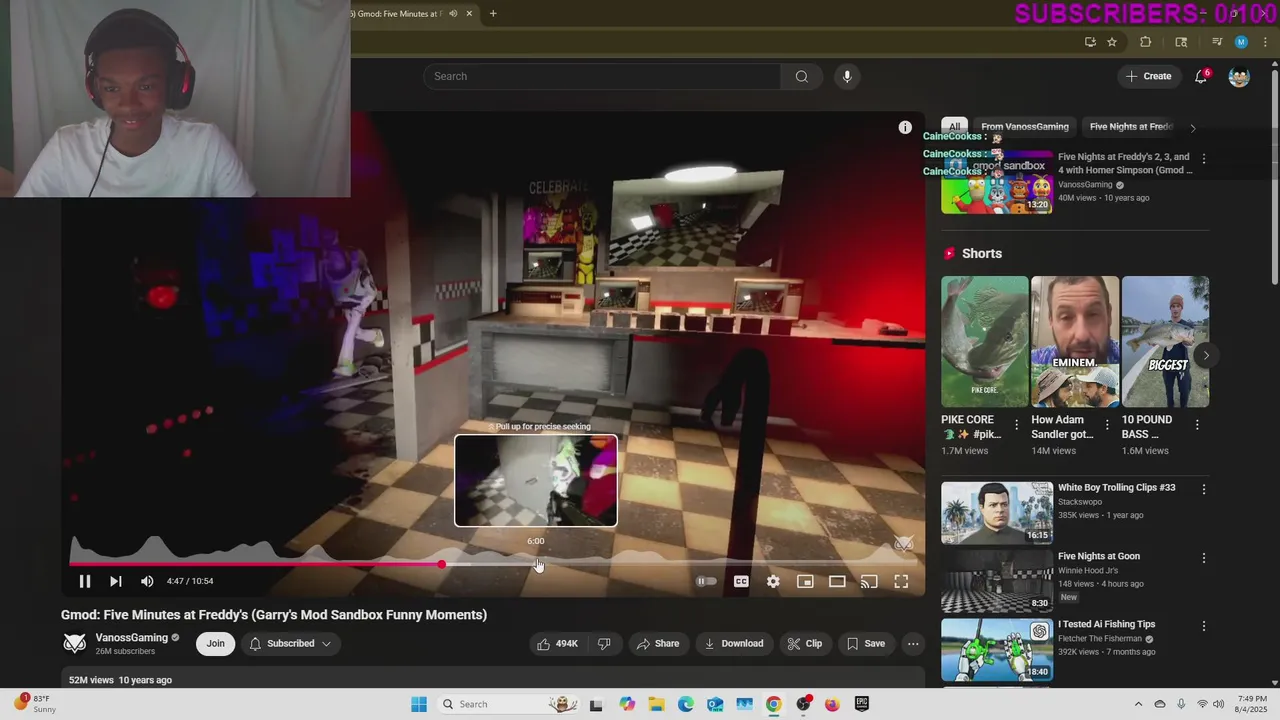Open options menu for 10 POUND BASS short
The height and width of the screenshot is (720, 1280).
[x=1197, y=425]
